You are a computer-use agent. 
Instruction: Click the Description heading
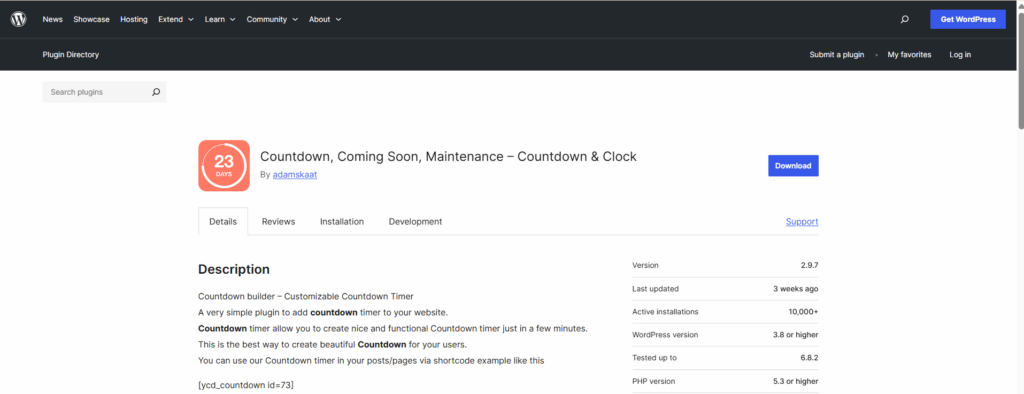click(234, 269)
